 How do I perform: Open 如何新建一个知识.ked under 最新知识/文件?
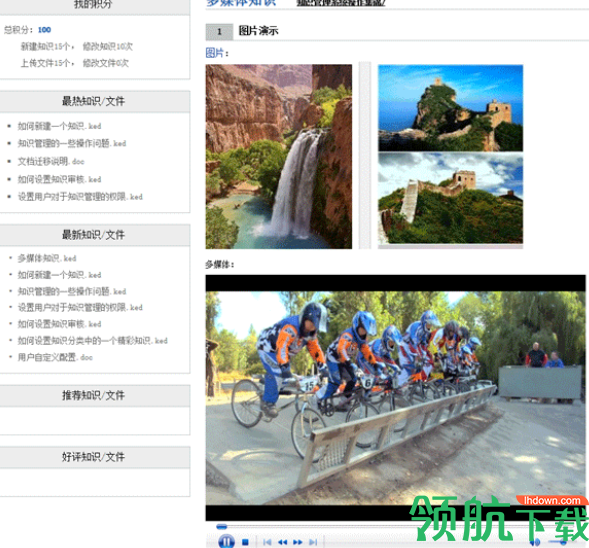(59, 275)
